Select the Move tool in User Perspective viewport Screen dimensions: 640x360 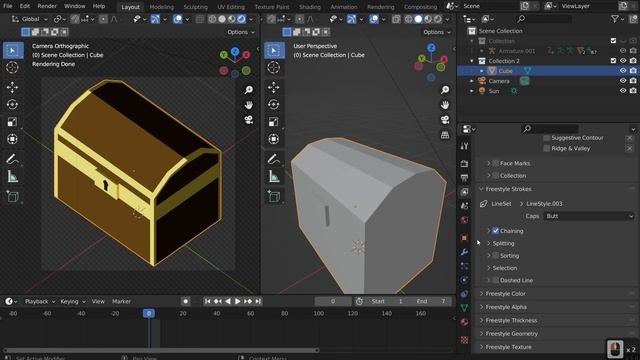pos(273,87)
